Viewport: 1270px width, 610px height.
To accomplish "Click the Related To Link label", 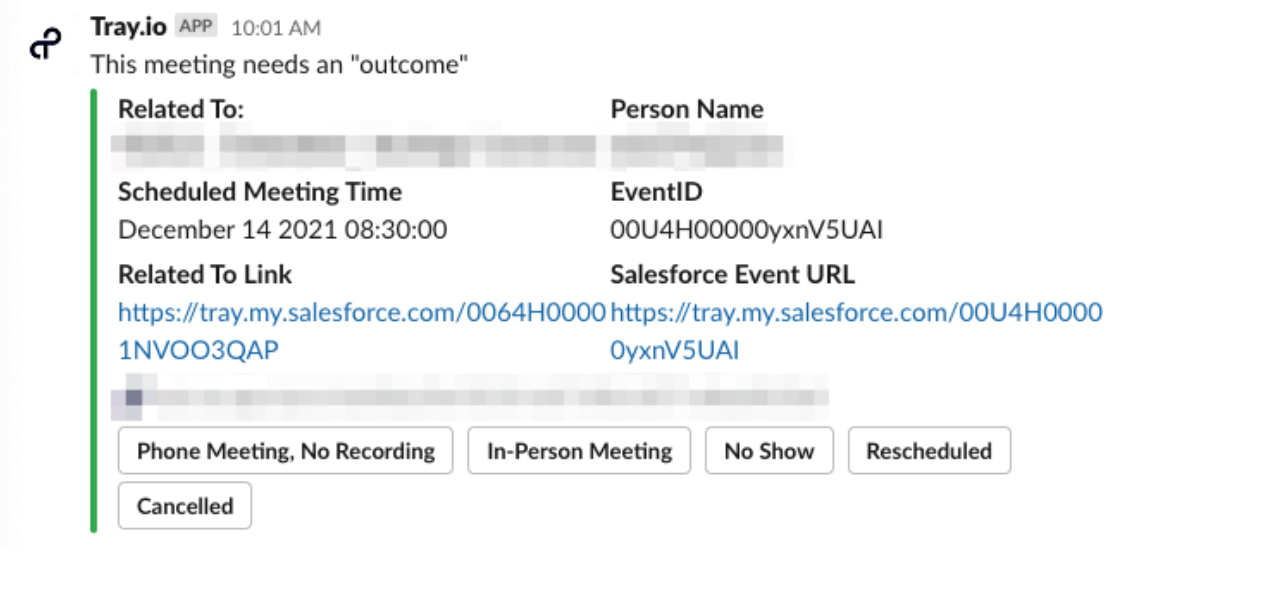I will click(205, 274).
